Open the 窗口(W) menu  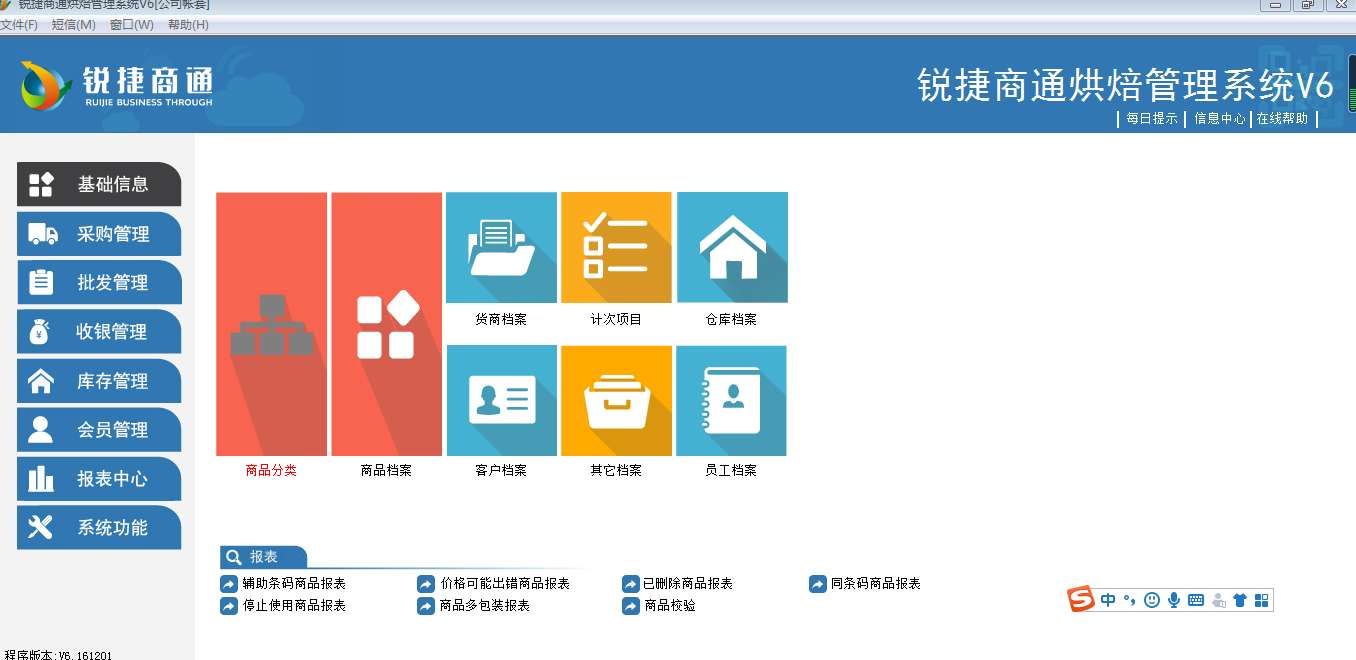[x=132, y=24]
